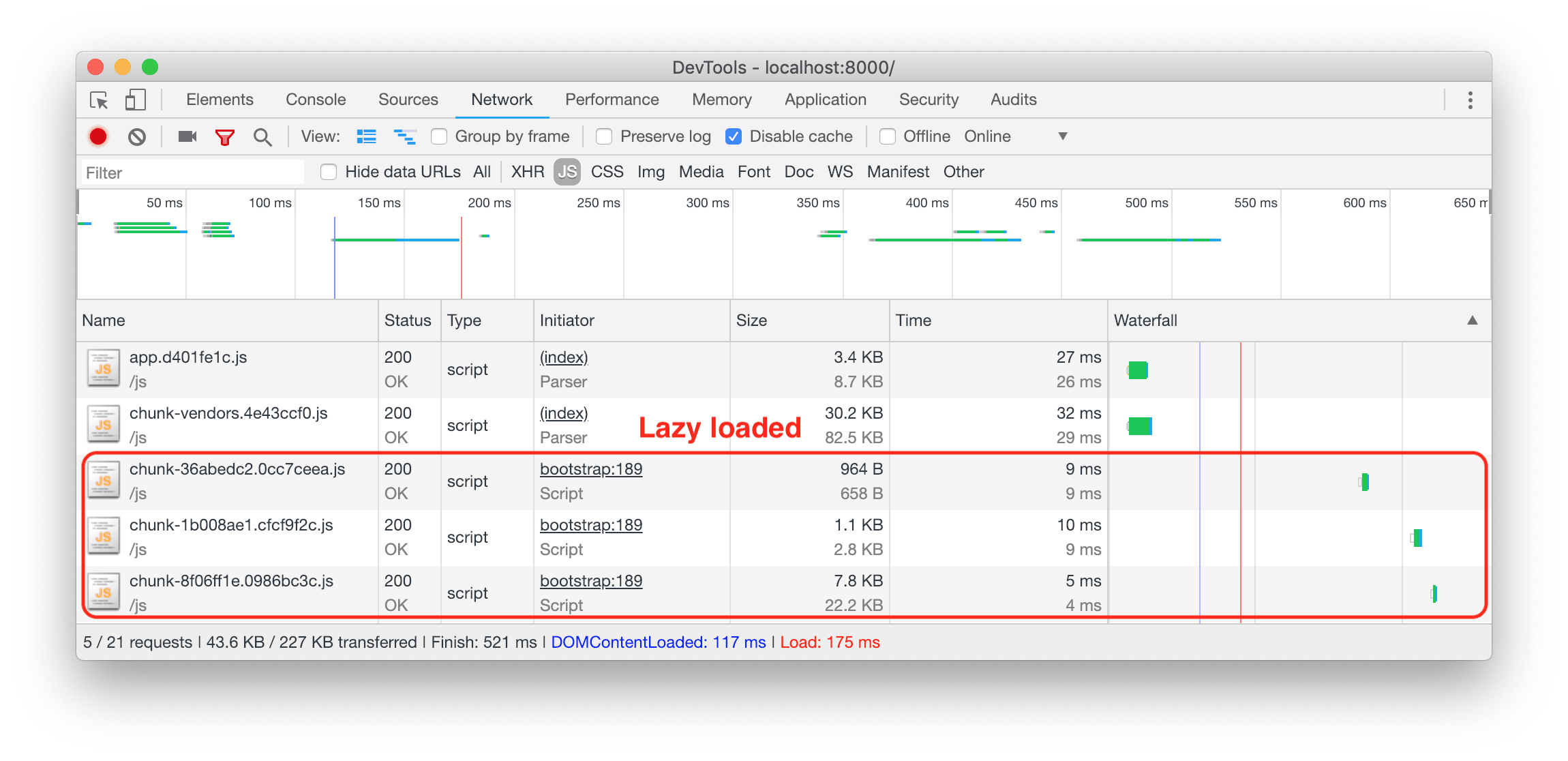1568x761 pixels.
Task: Show the overview waterfall view icon
Action: click(x=405, y=136)
